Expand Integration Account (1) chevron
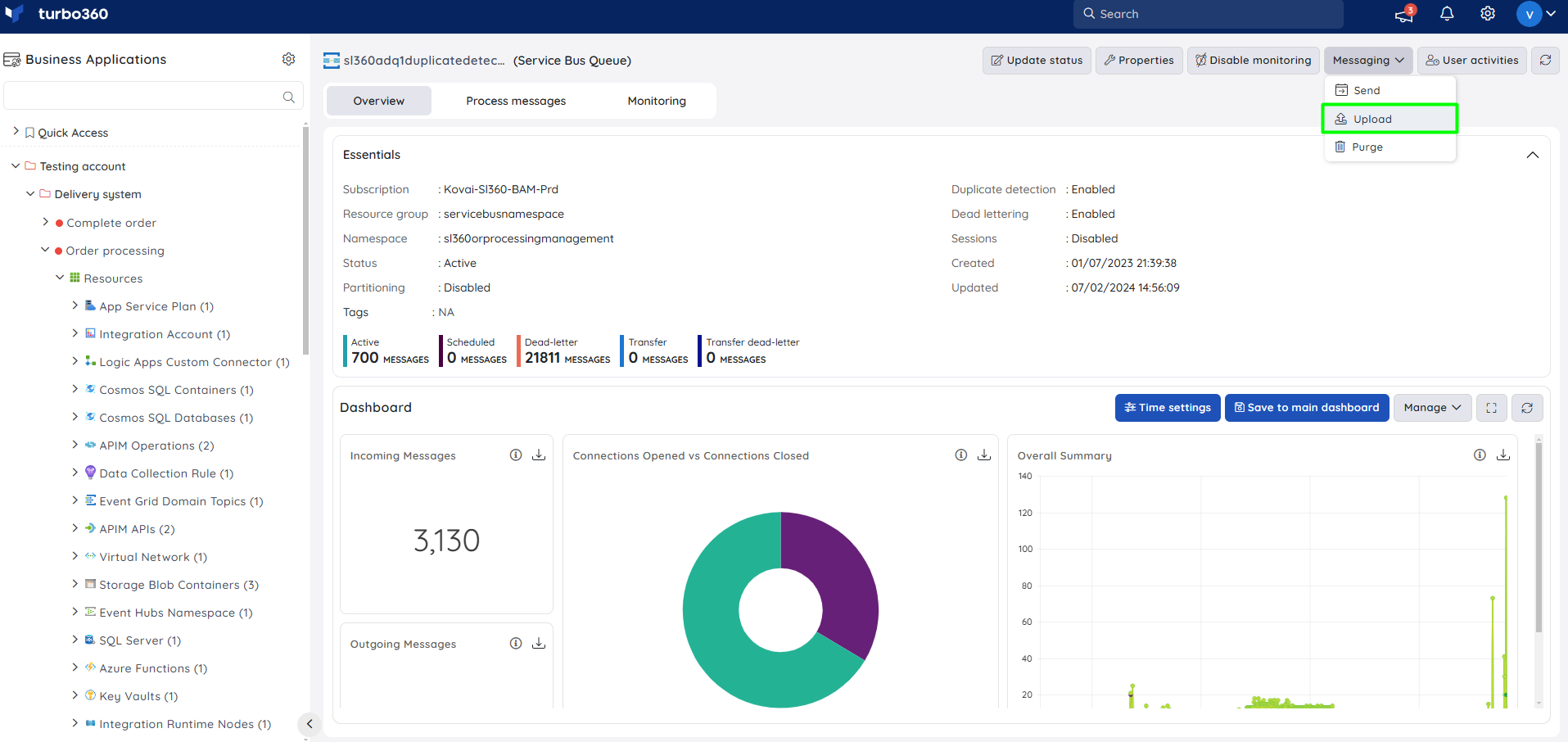The height and width of the screenshot is (742, 1568). (75, 333)
